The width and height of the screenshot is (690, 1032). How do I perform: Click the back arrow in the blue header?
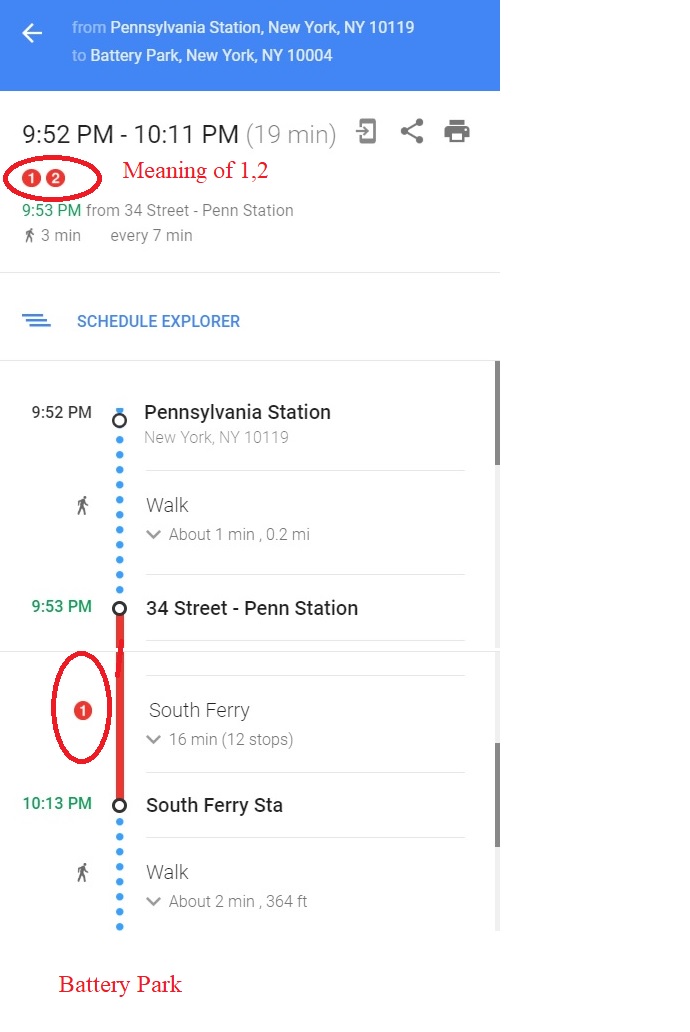[31, 33]
